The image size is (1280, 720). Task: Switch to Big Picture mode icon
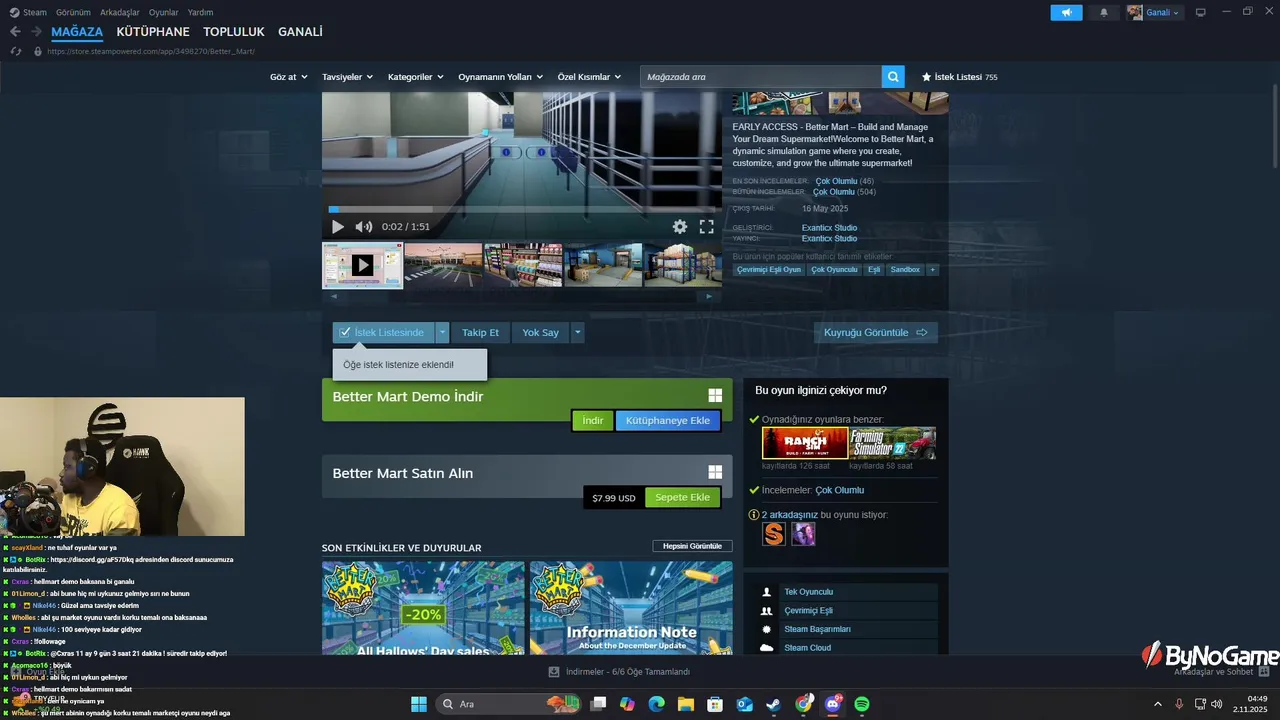coord(1200,13)
